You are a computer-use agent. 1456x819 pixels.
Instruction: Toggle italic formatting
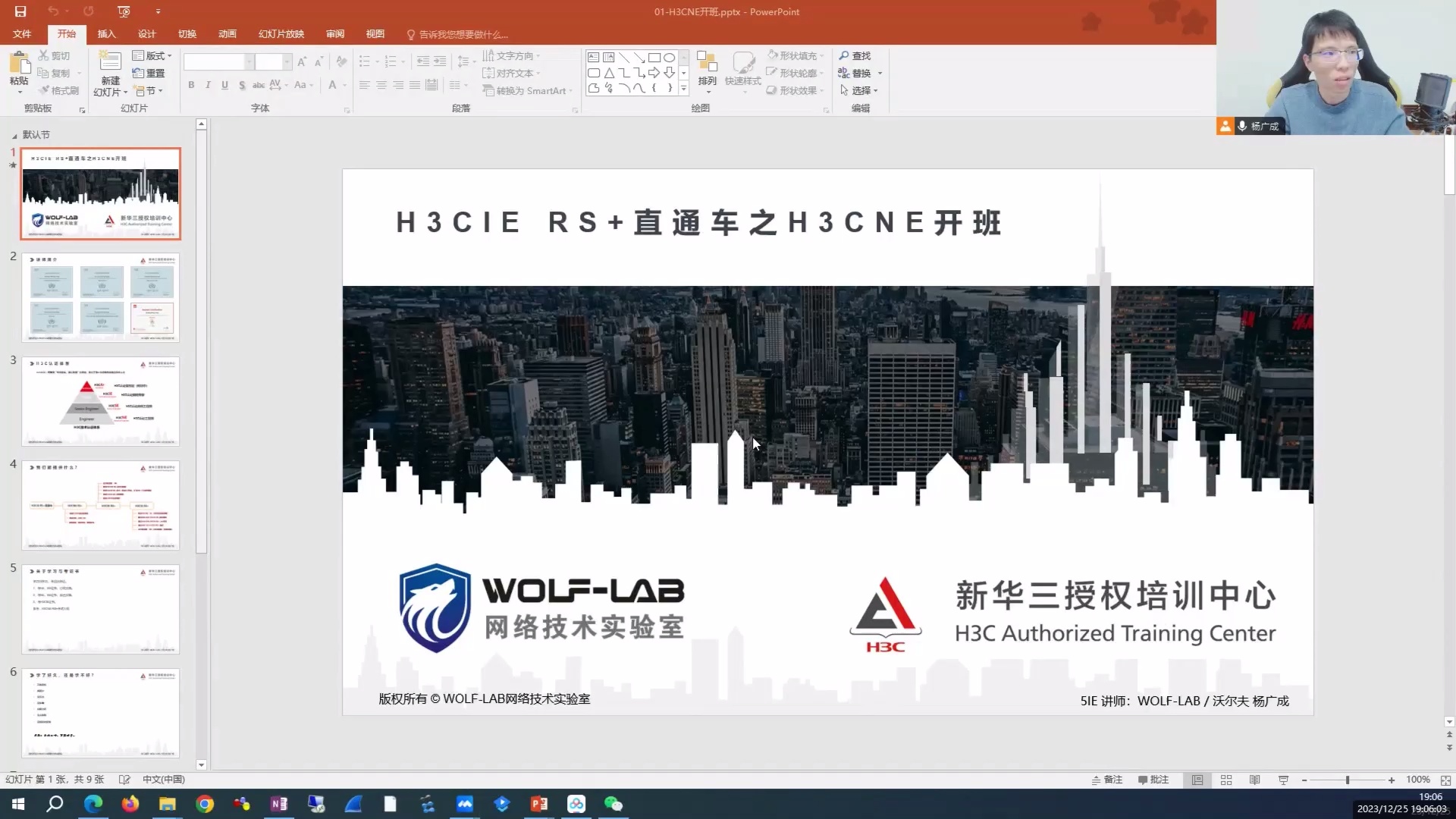[208, 85]
